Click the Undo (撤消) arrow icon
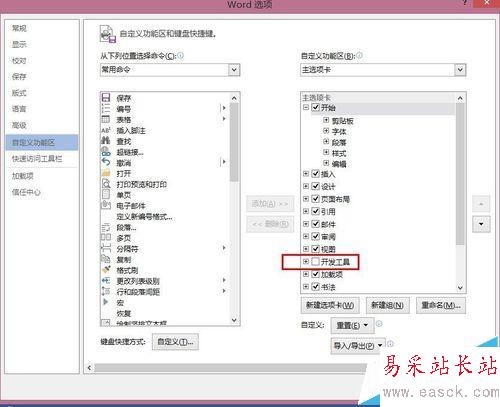The image size is (500, 407). (106, 162)
